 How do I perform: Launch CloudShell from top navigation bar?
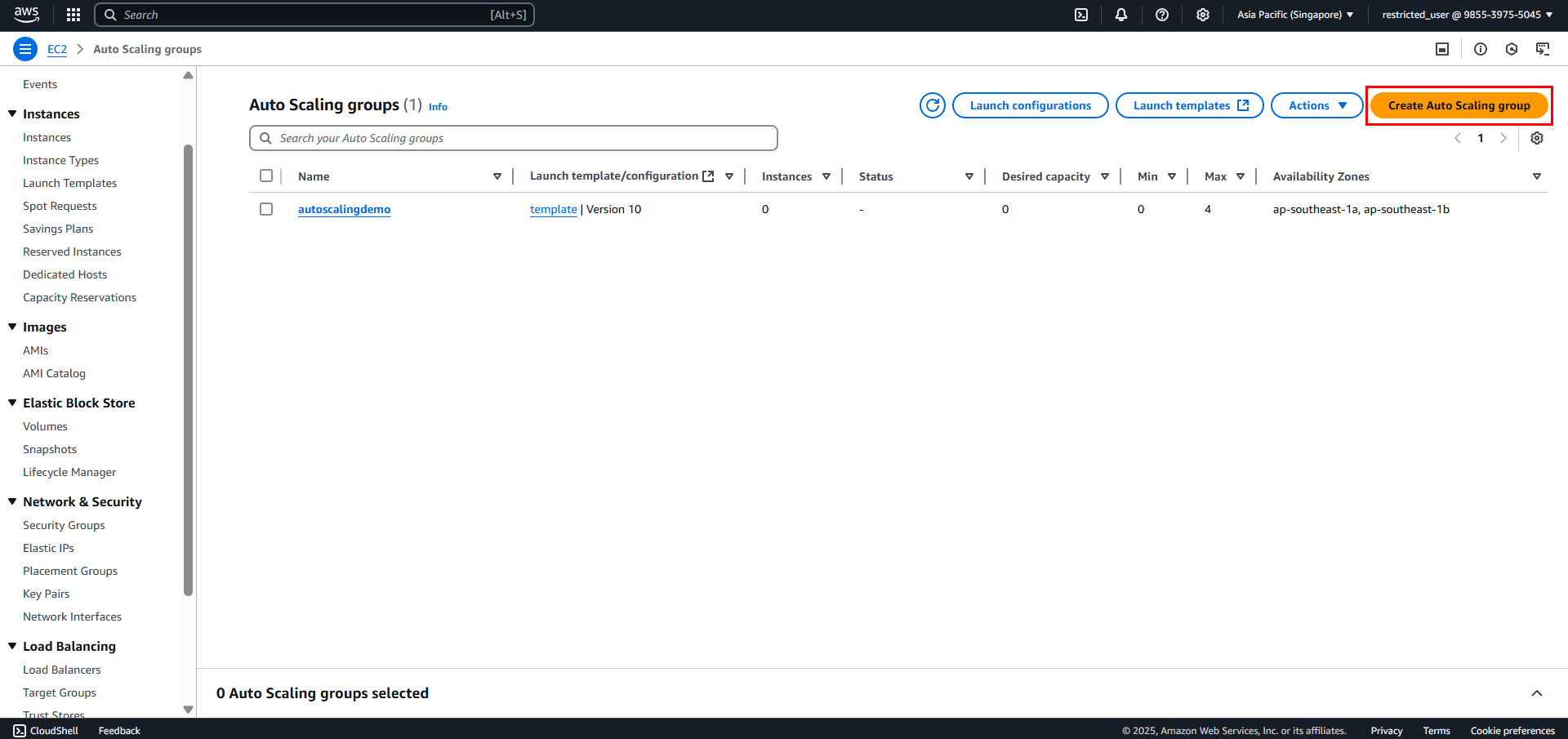[x=1081, y=15]
